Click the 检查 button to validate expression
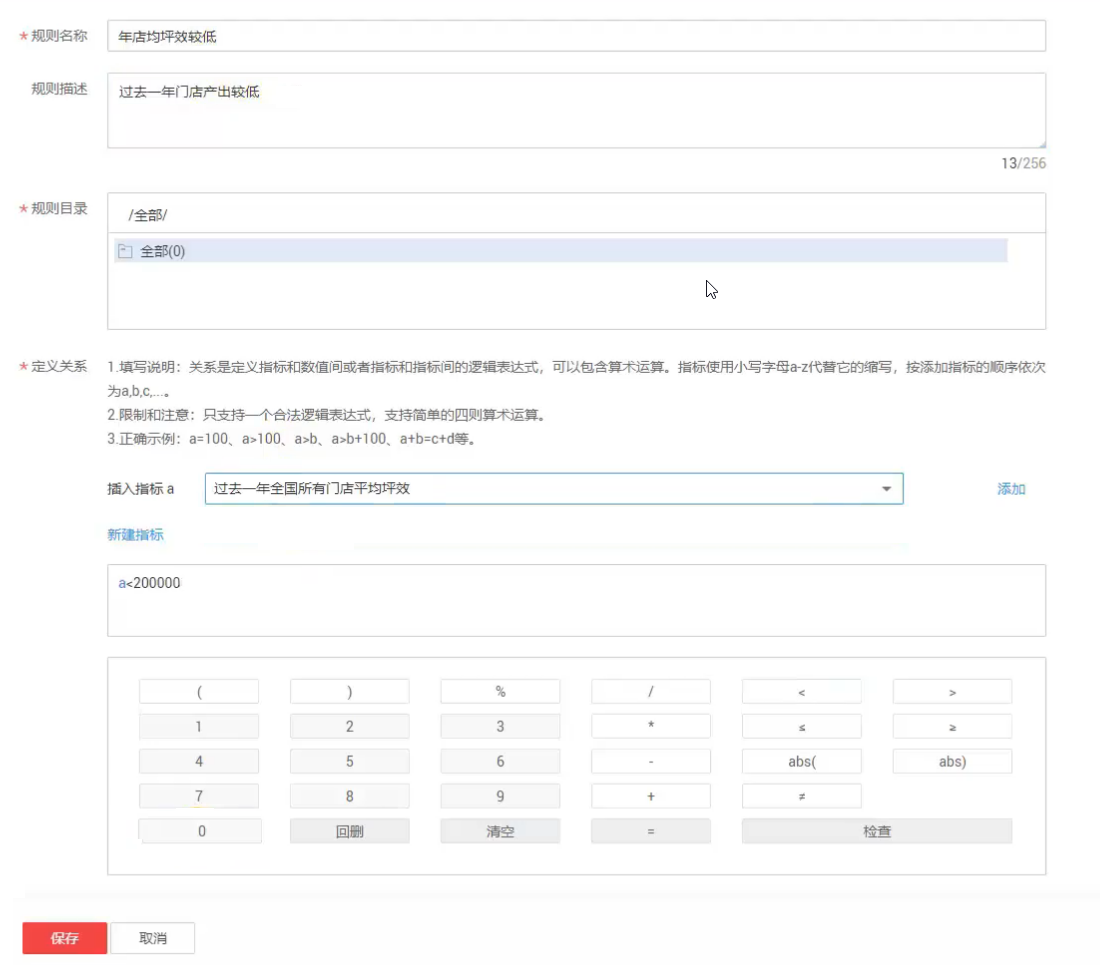This screenshot has height=965, width=1100. [x=876, y=831]
